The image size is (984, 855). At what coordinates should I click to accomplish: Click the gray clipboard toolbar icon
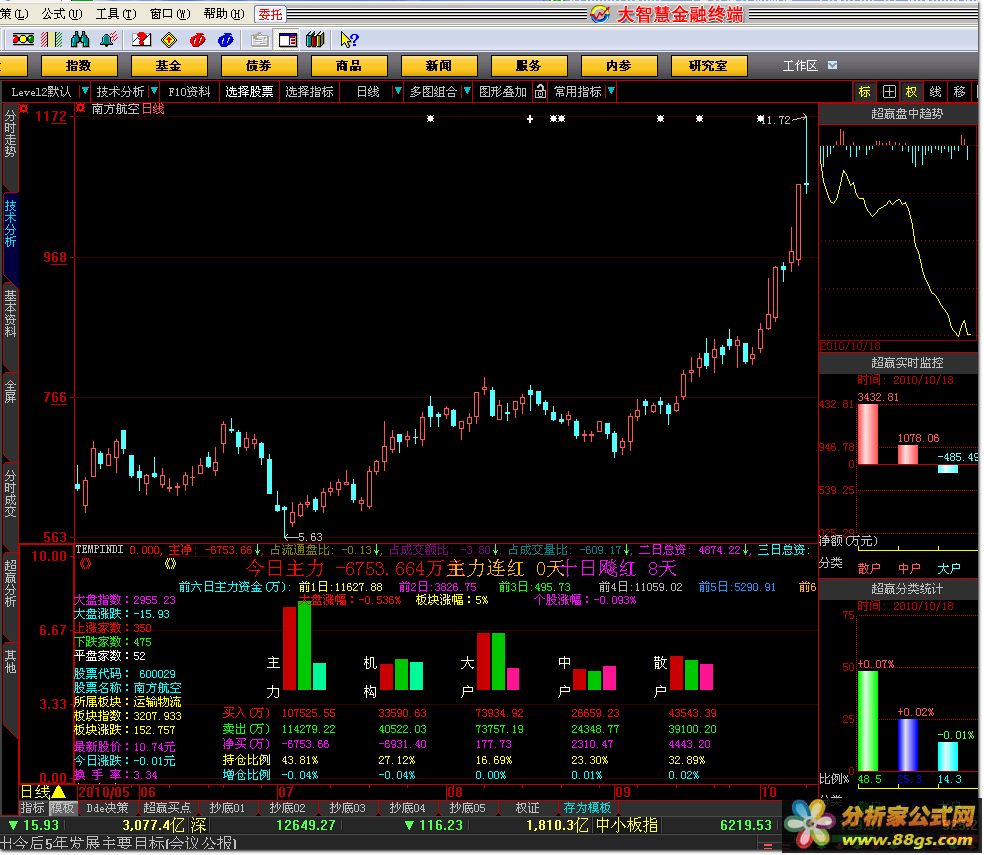[x=259, y=40]
